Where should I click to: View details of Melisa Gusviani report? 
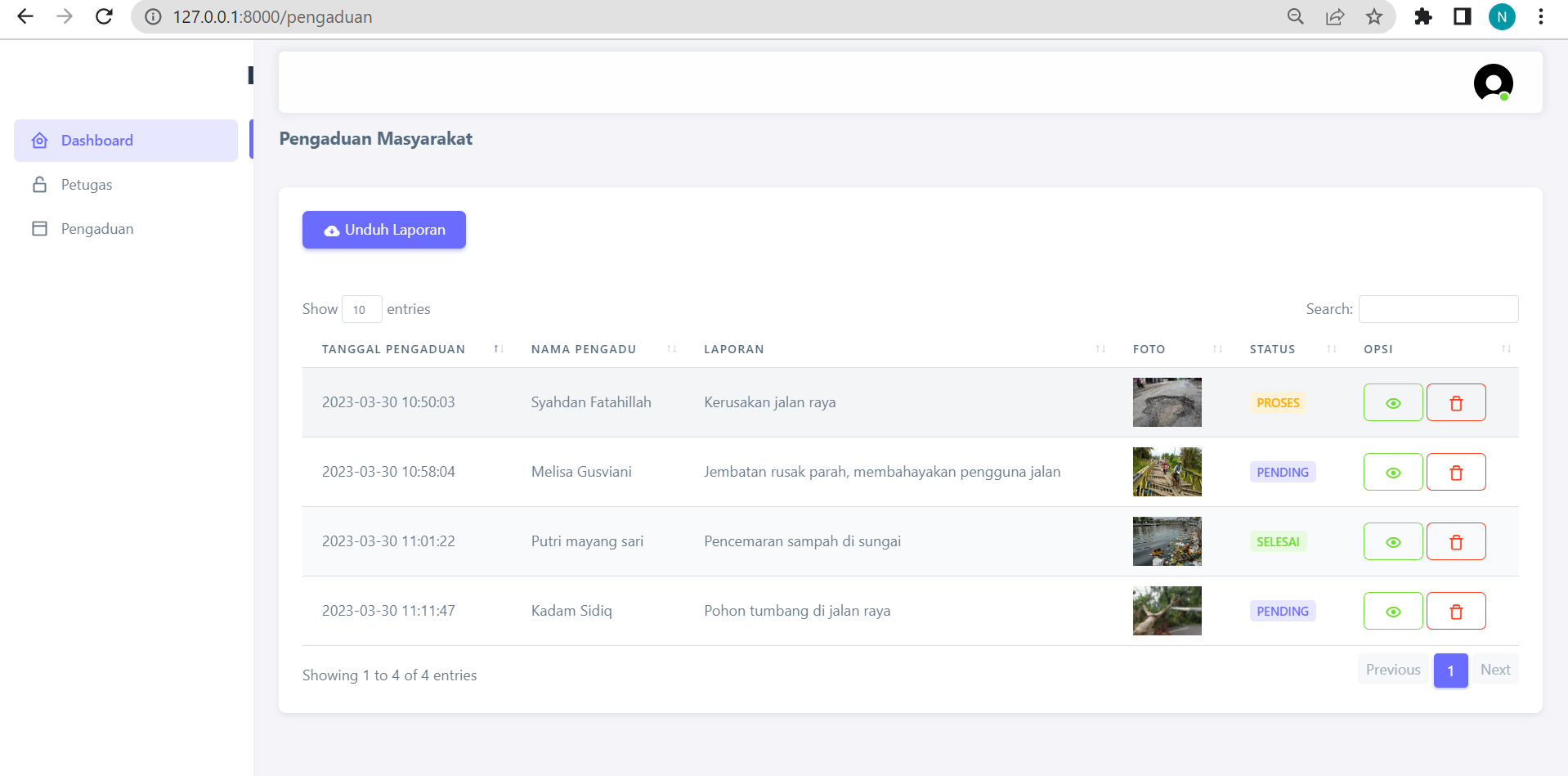point(1393,472)
